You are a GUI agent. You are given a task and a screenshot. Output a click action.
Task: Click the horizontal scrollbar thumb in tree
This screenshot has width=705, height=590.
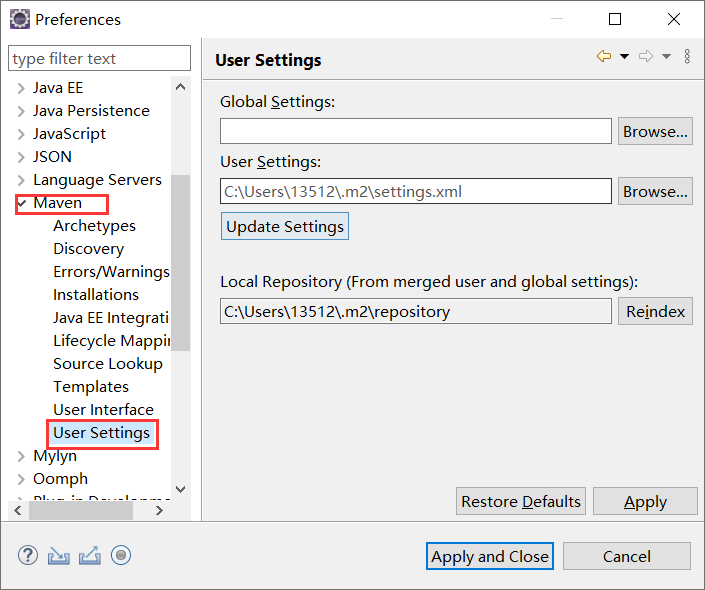point(81,510)
